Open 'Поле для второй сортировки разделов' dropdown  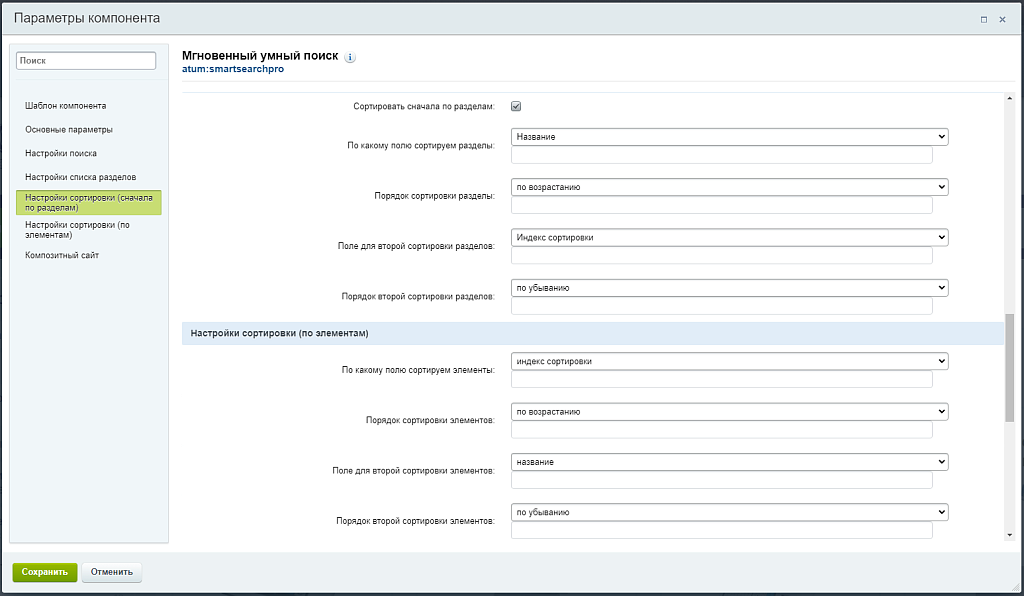(x=729, y=238)
